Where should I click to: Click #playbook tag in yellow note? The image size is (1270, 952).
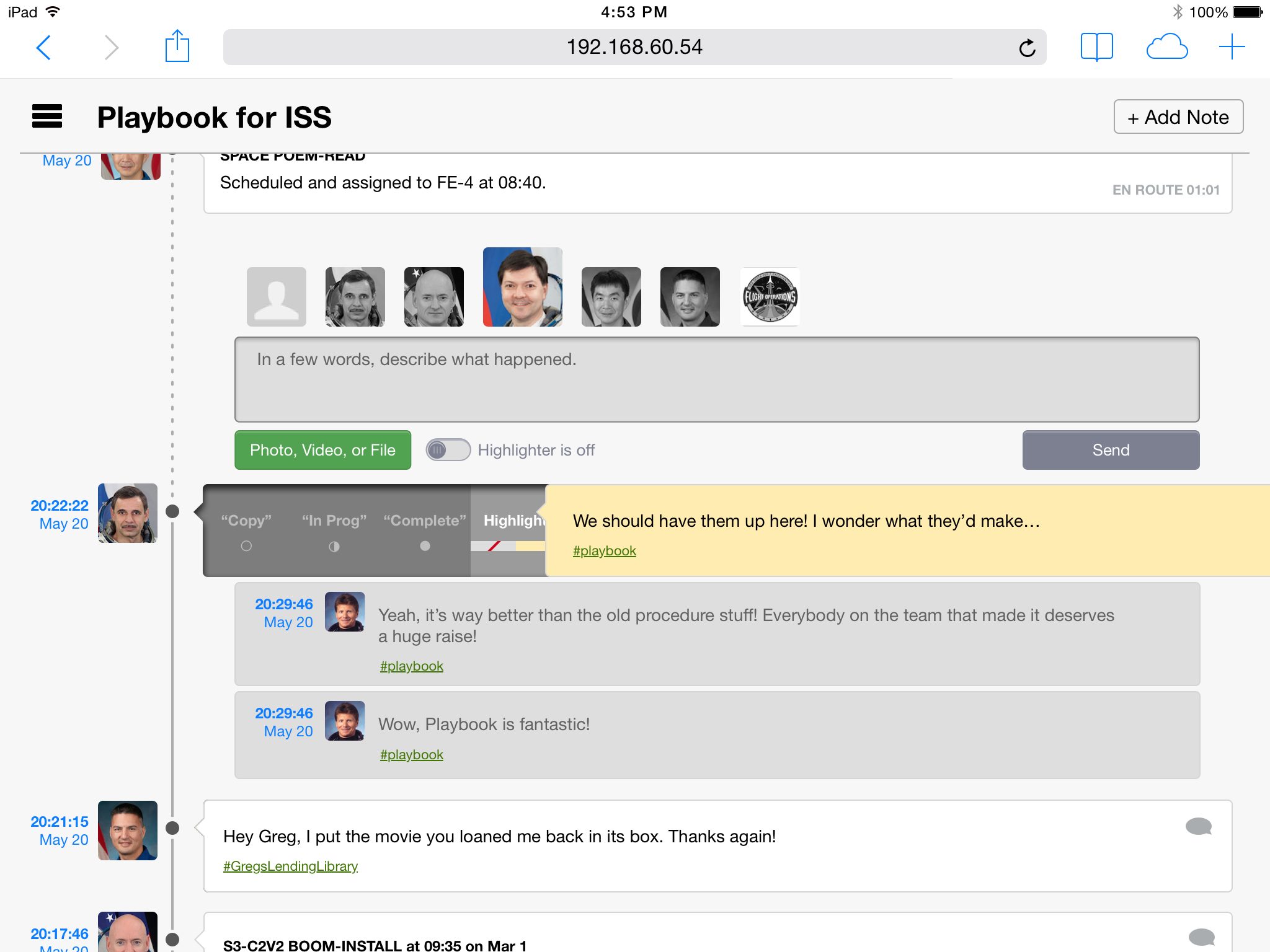click(x=605, y=550)
